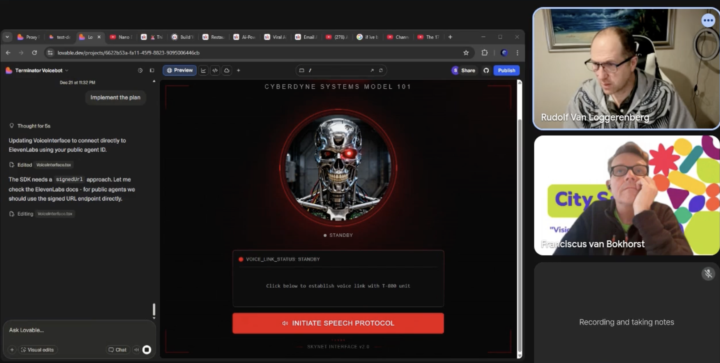Select the 'Recording and taking notes' tile
This screenshot has height=363, width=720.
626,313
